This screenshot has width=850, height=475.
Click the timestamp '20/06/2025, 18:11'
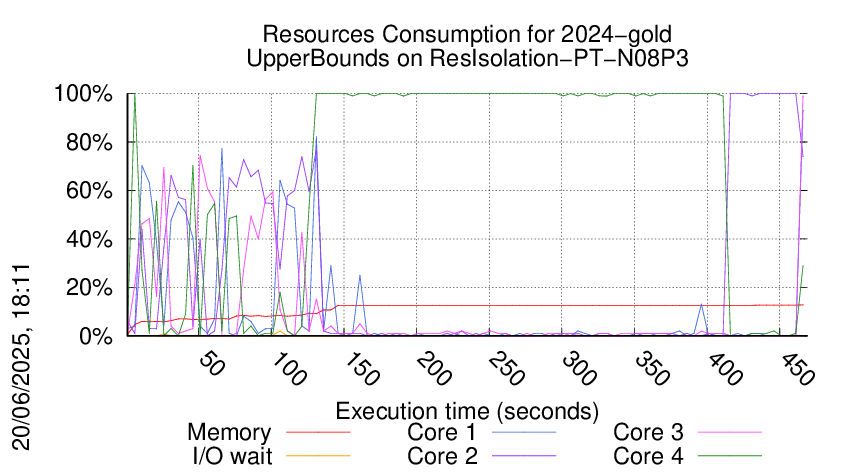21,357
